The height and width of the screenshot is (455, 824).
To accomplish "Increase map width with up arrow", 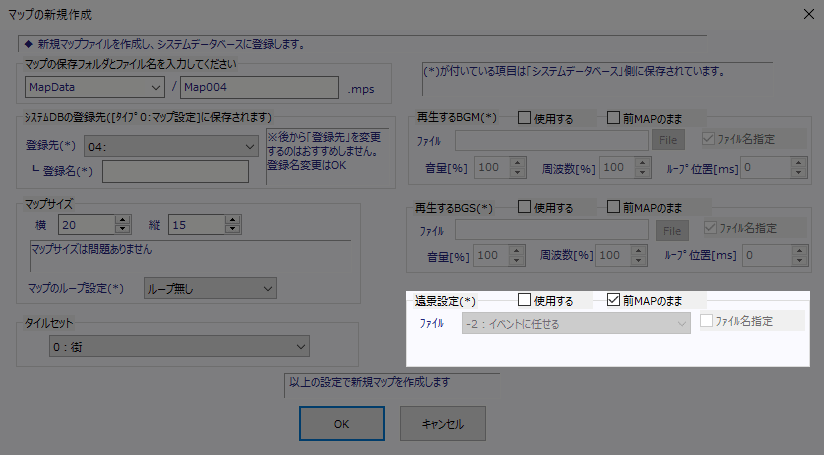I will [122, 220].
